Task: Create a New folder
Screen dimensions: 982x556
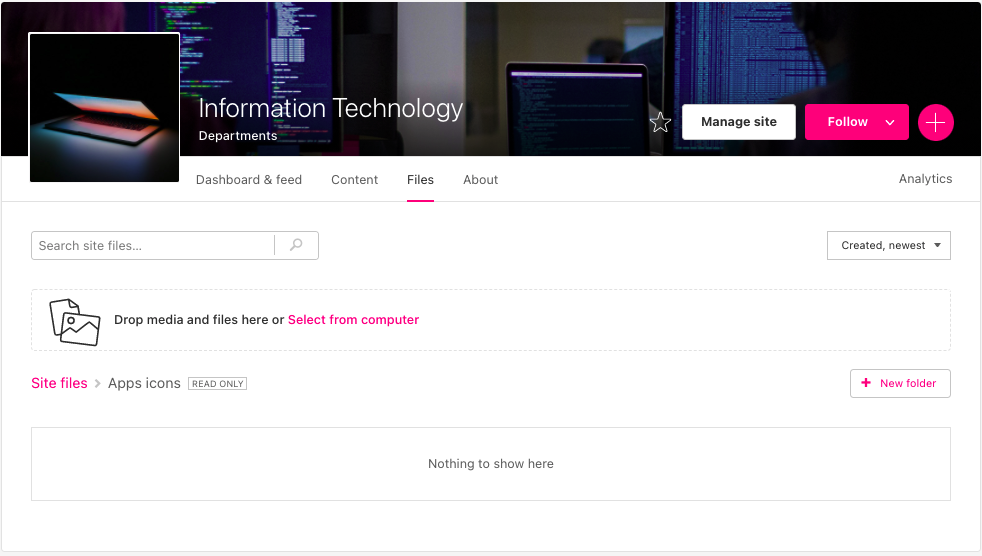Action: 899,383
